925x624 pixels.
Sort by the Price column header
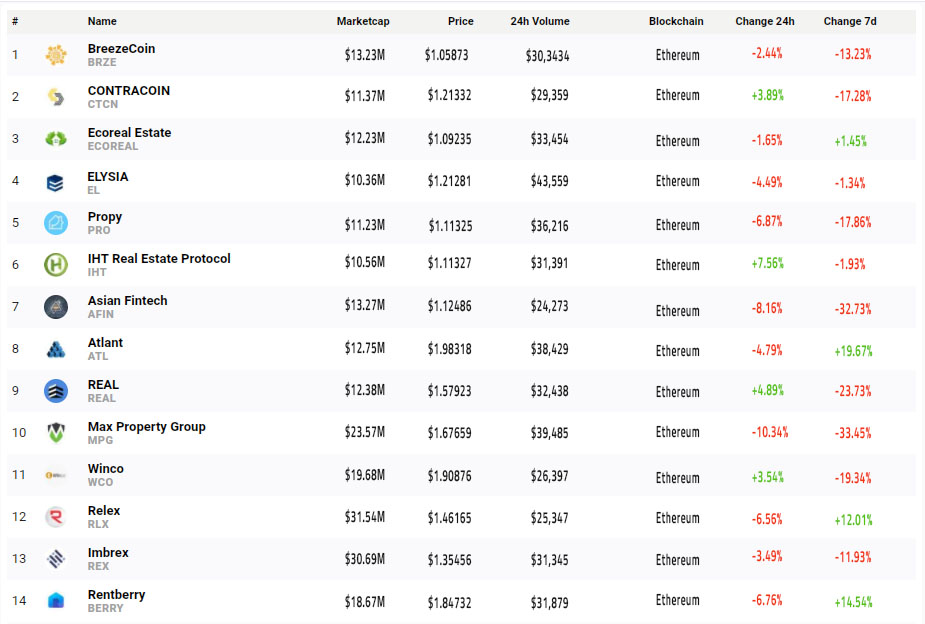pos(460,21)
